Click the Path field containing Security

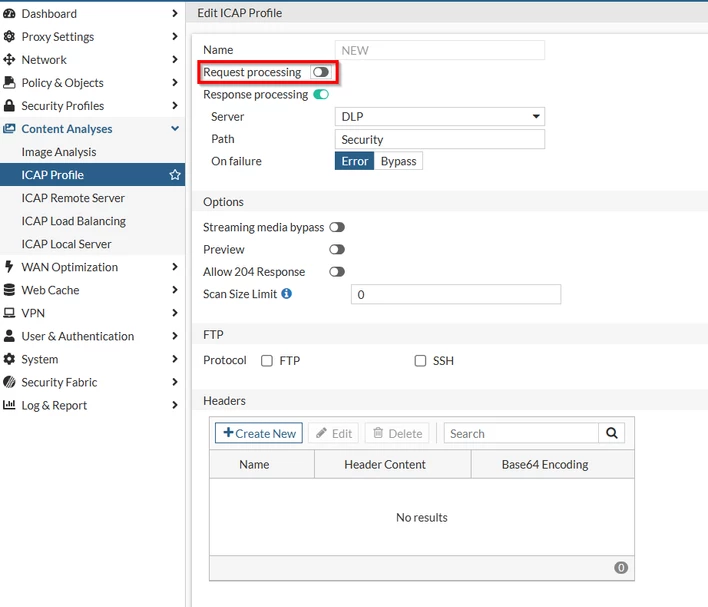coord(440,139)
